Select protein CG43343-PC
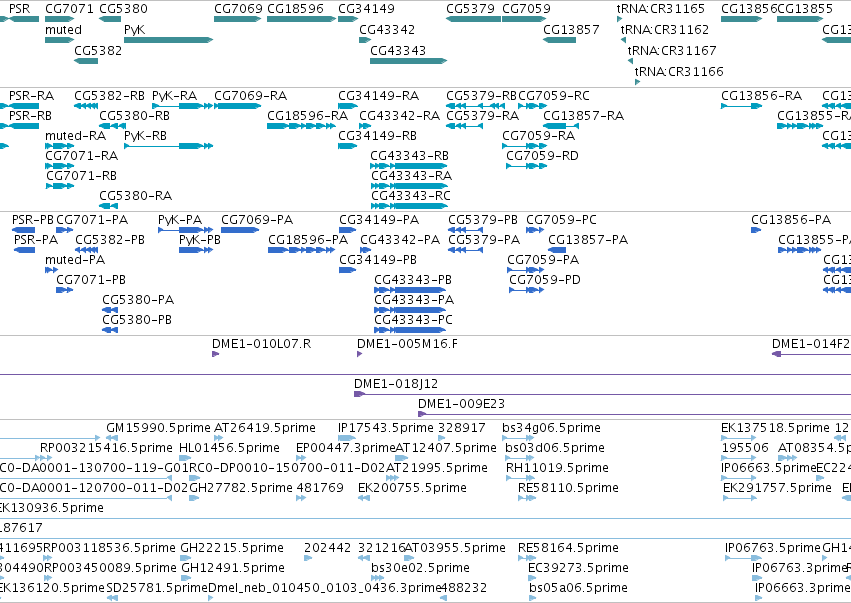The height and width of the screenshot is (603, 851). 410,329
